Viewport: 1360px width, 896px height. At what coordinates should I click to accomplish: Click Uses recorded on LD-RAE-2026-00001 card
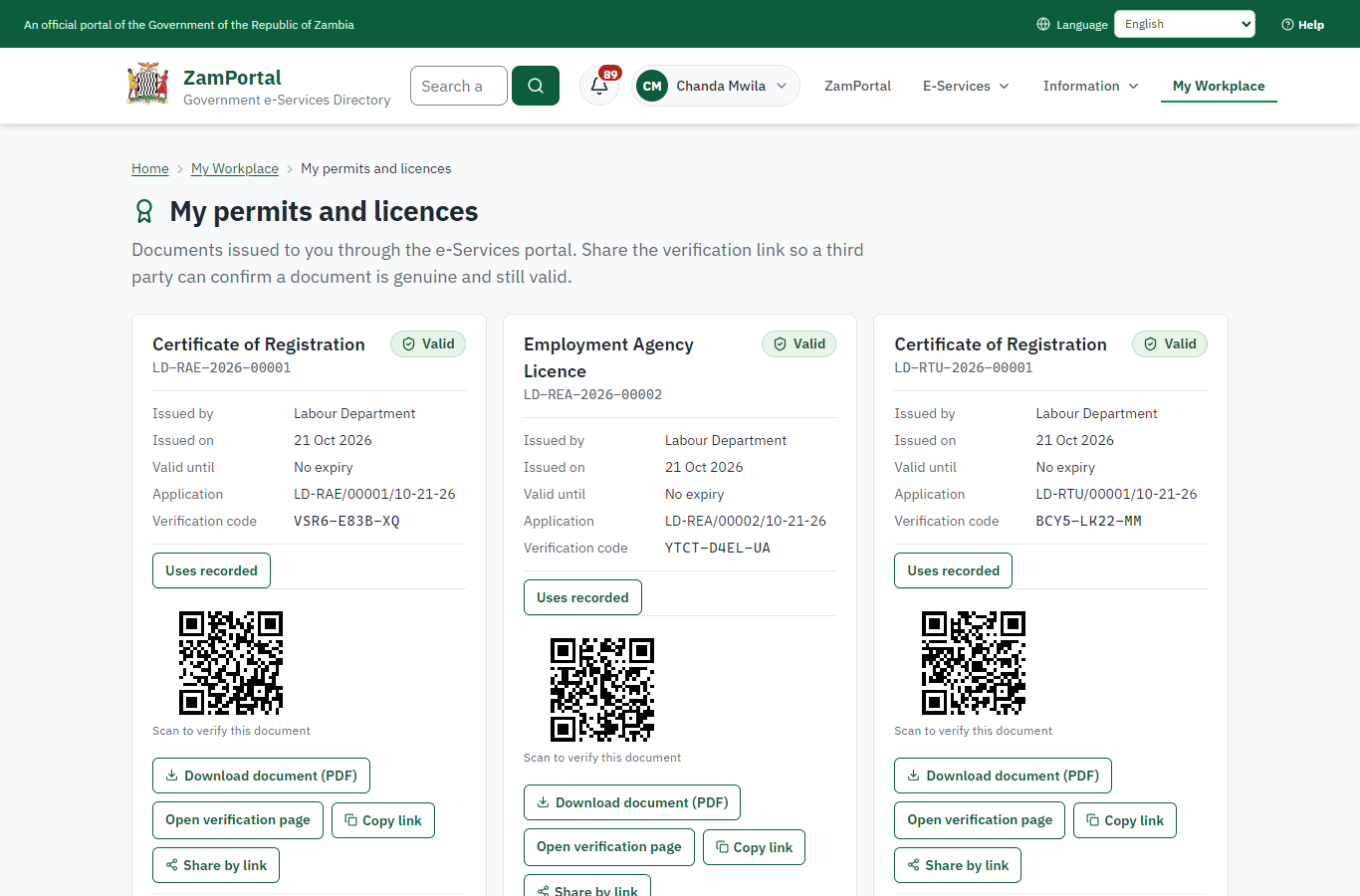click(x=211, y=570)
